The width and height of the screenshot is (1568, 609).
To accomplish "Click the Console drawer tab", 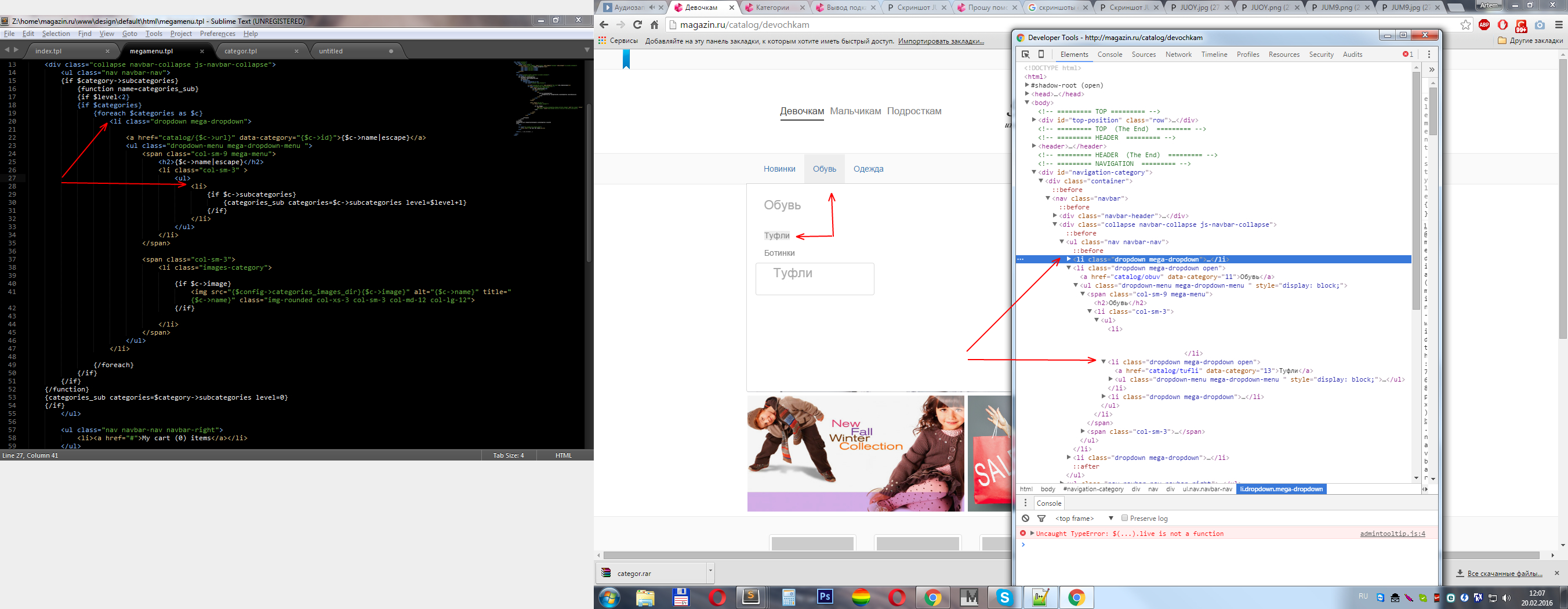I will pyautogui.click(x=1049, y=503).
